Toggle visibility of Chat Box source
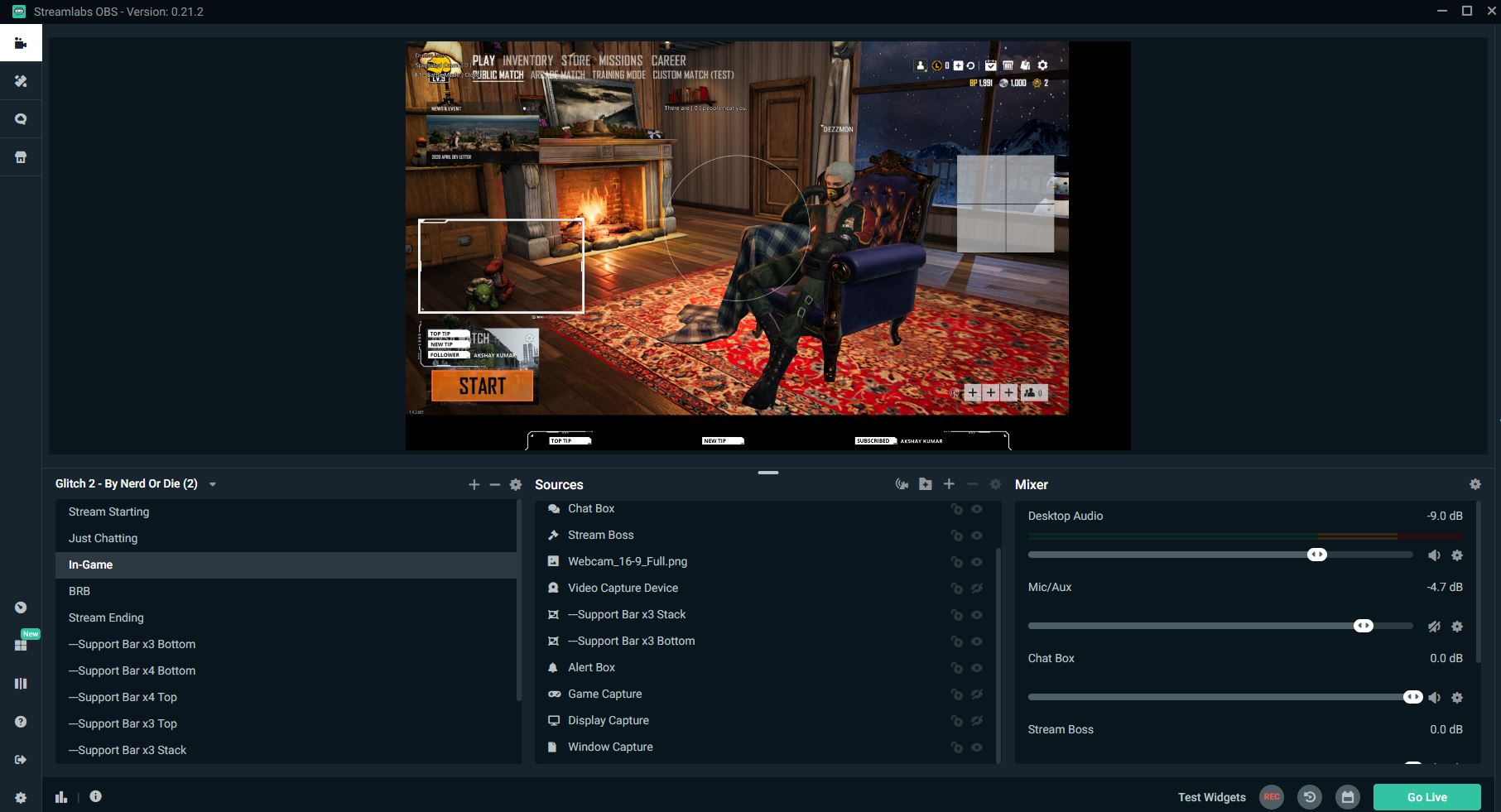The image size is (1501, 812). [x=977, y=509]
